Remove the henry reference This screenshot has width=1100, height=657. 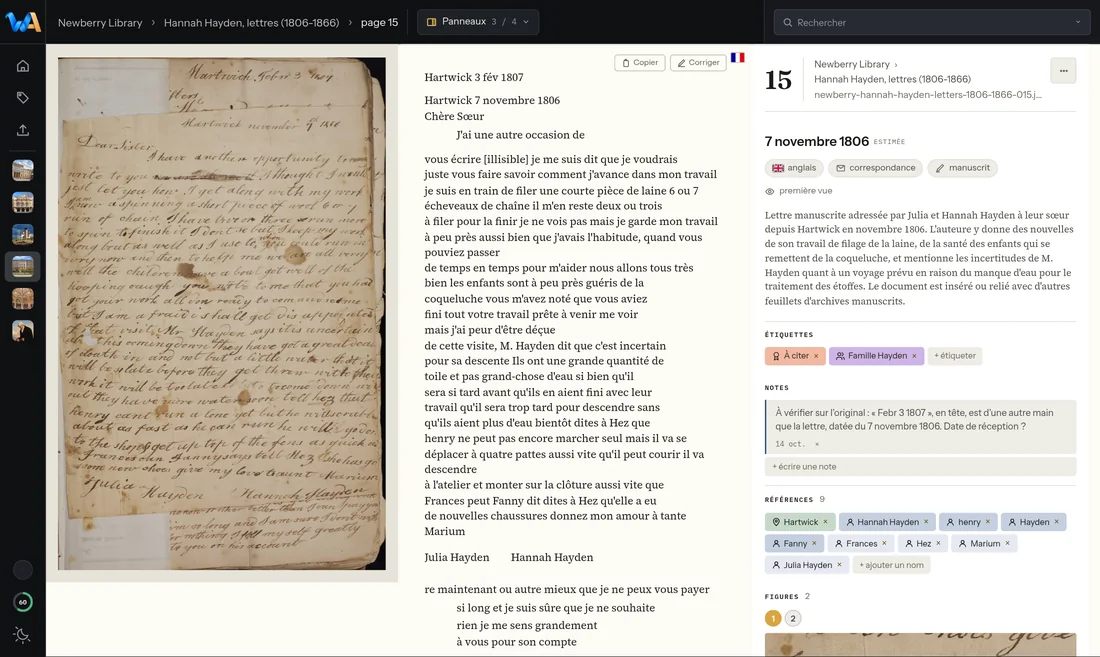point(988,522)
